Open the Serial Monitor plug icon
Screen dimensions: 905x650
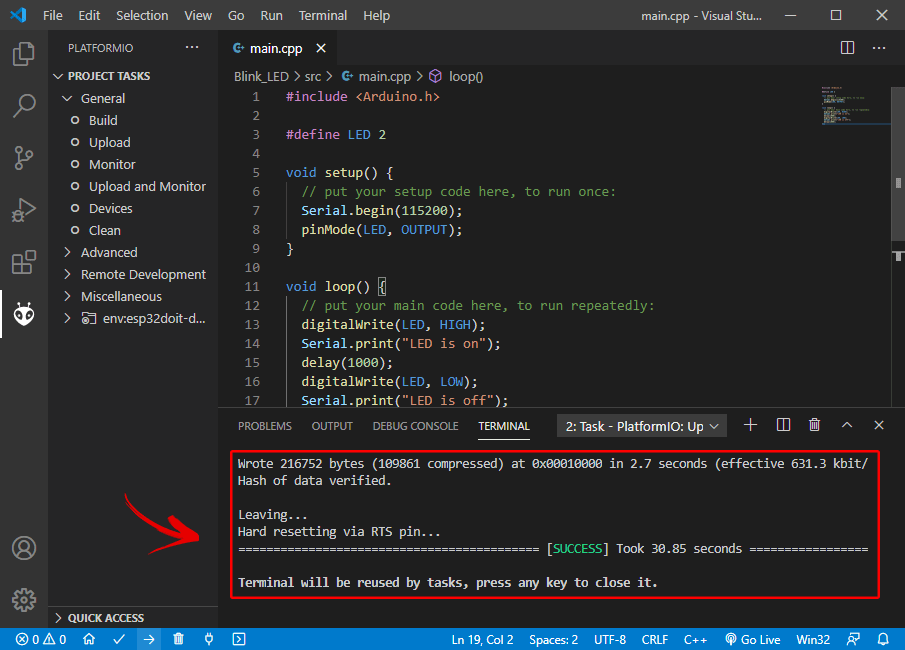click(x=208, y=639)
